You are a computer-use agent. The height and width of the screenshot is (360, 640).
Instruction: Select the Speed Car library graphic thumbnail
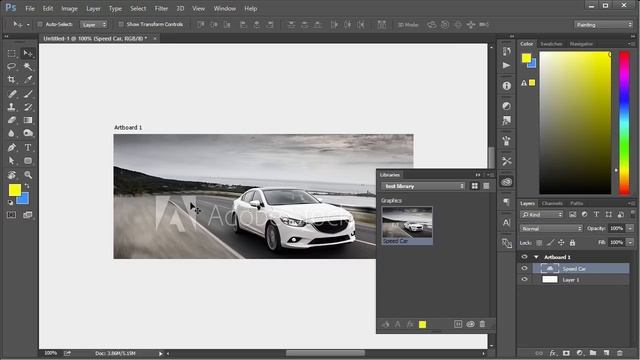tap(407, 222)
